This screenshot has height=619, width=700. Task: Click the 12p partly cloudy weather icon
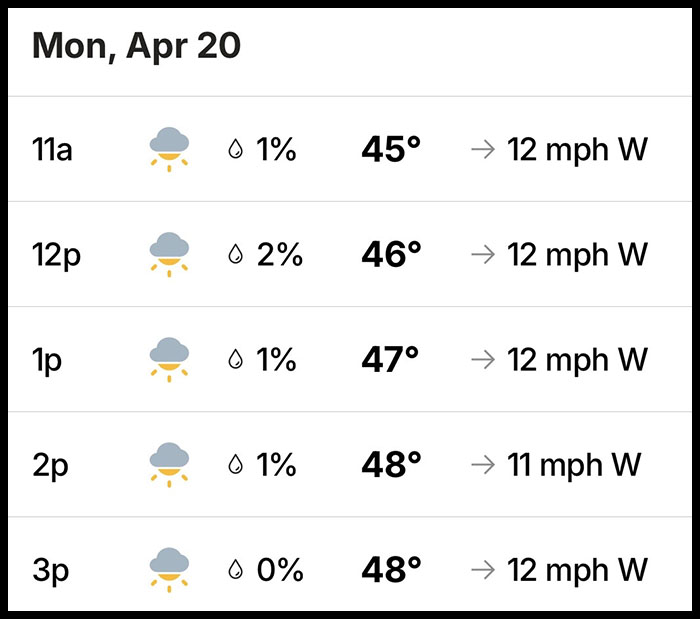pyautogui.click(x=170, y=255)
